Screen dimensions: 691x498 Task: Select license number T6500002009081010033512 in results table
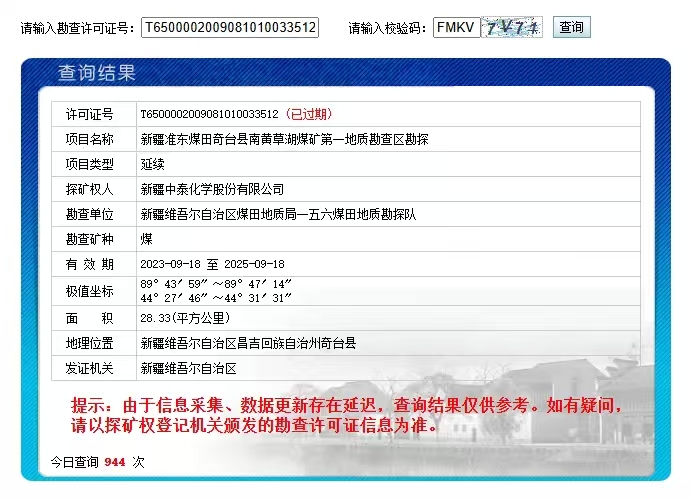tap(209, 114)
